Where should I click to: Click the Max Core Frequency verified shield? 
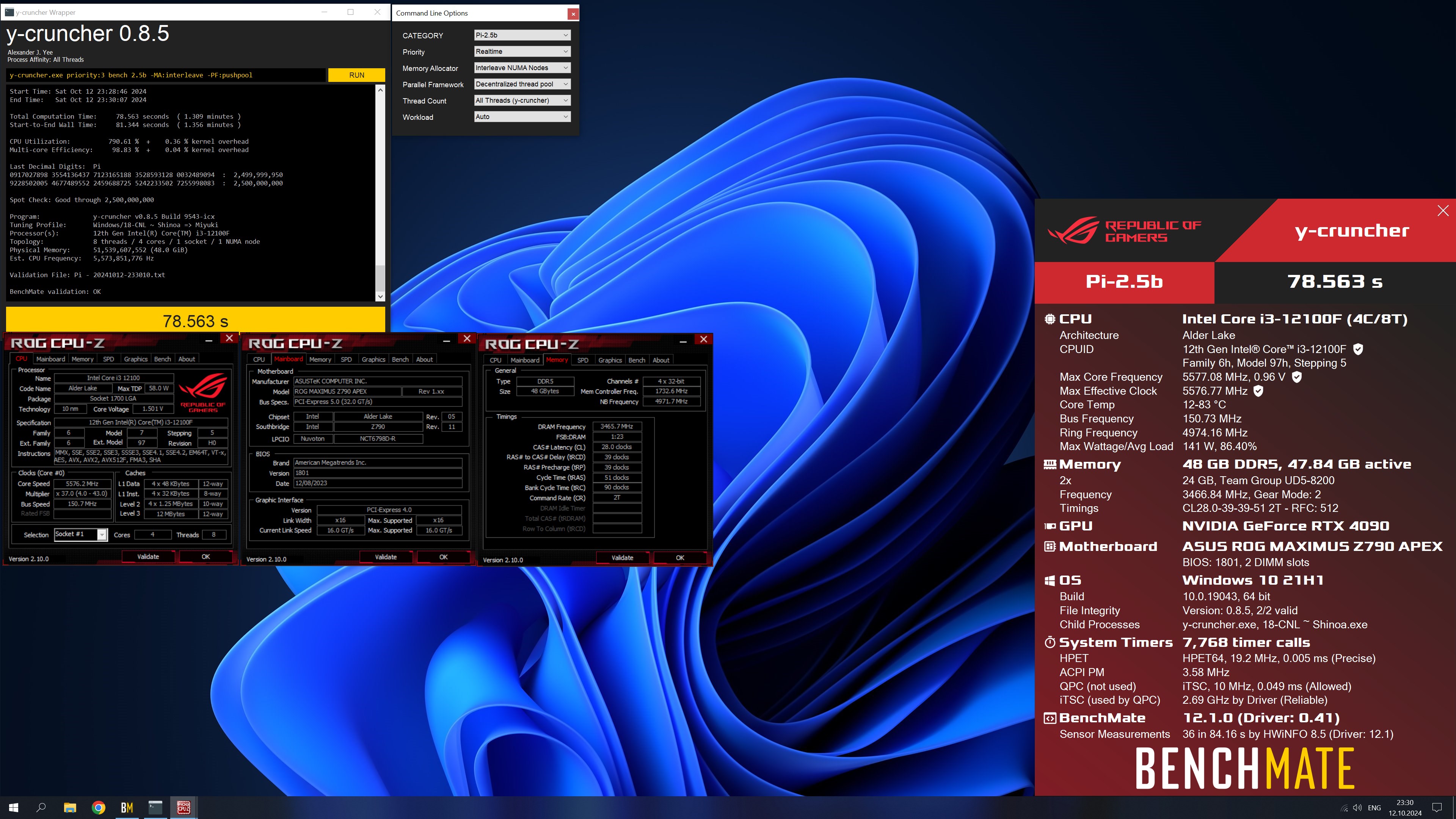1297,377
